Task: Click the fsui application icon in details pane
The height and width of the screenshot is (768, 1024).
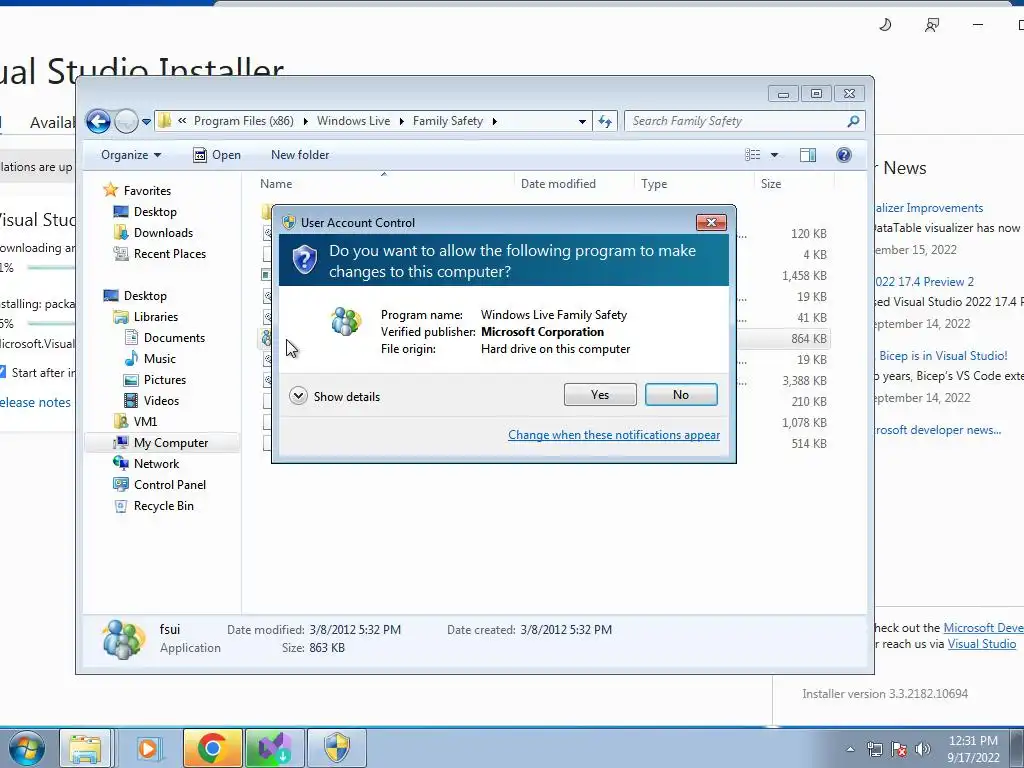Action: pos(123,639)
